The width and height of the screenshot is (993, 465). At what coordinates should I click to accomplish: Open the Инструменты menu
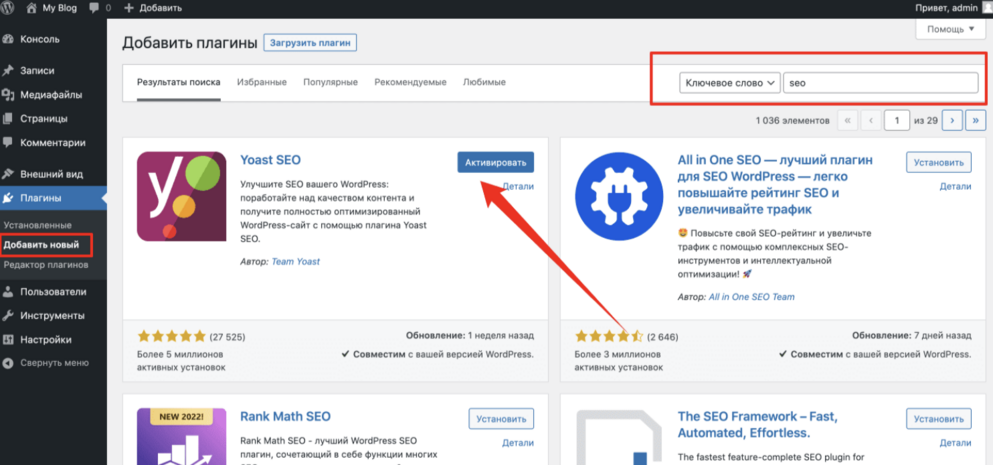click(53, 315)
